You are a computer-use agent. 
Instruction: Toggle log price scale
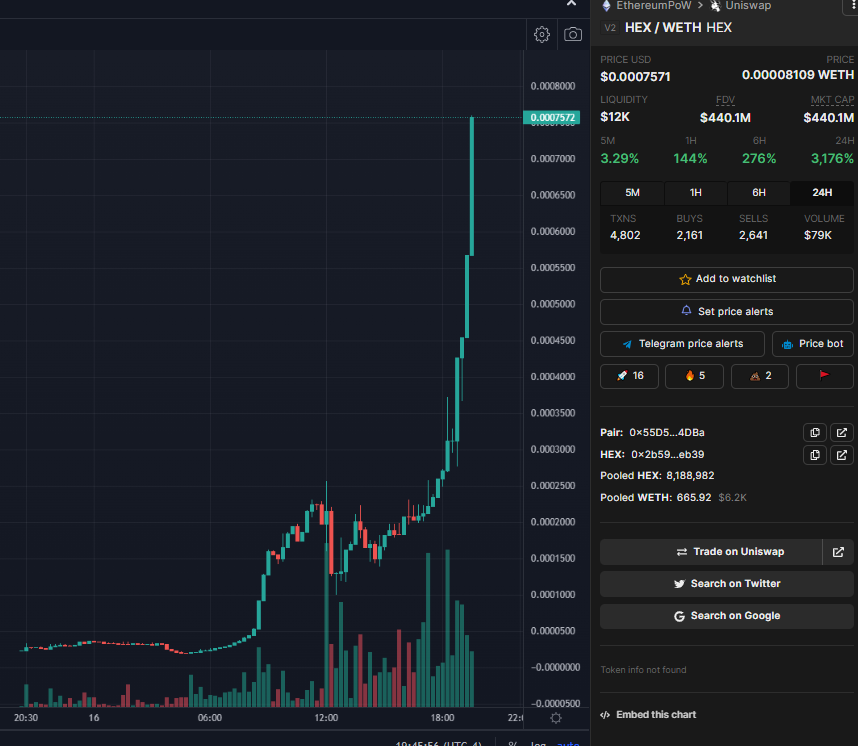point(538,743)
